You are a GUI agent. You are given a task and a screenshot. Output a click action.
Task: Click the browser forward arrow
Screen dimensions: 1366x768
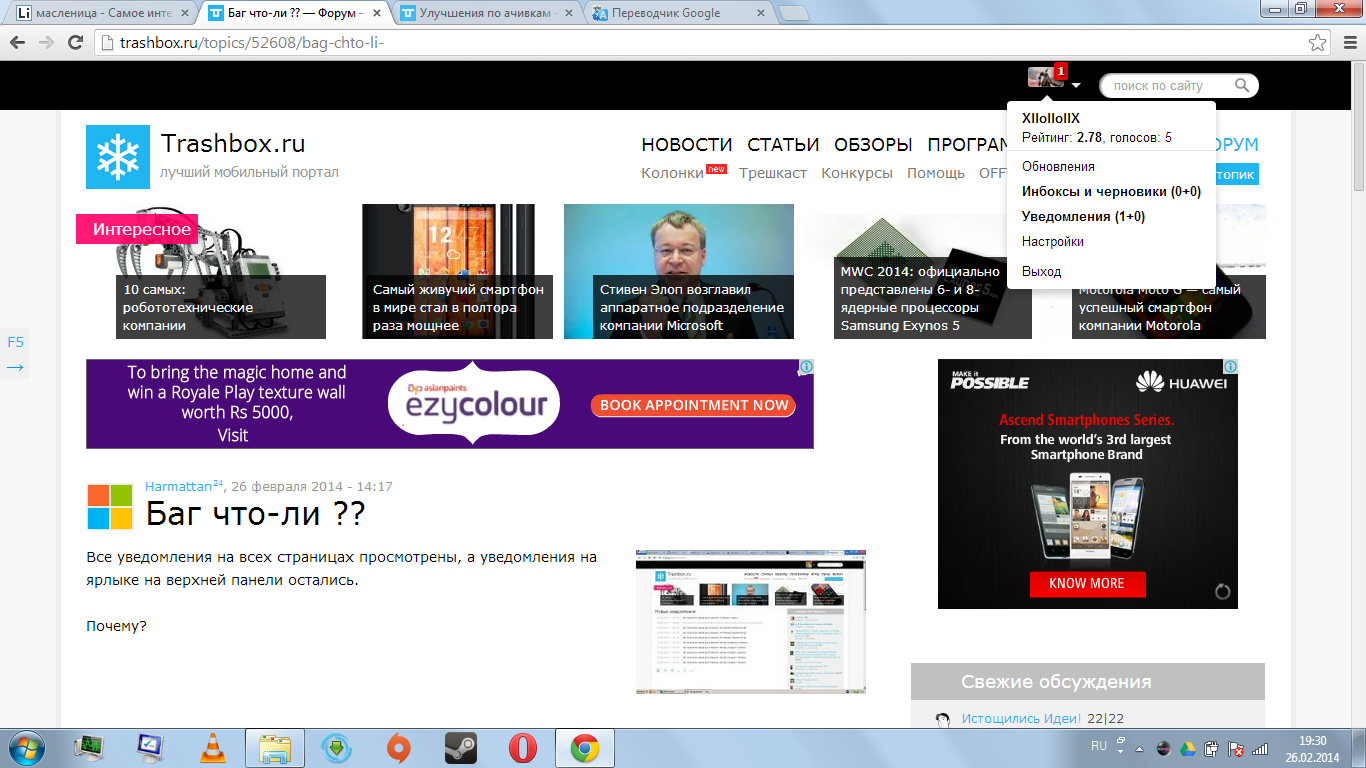46,43
